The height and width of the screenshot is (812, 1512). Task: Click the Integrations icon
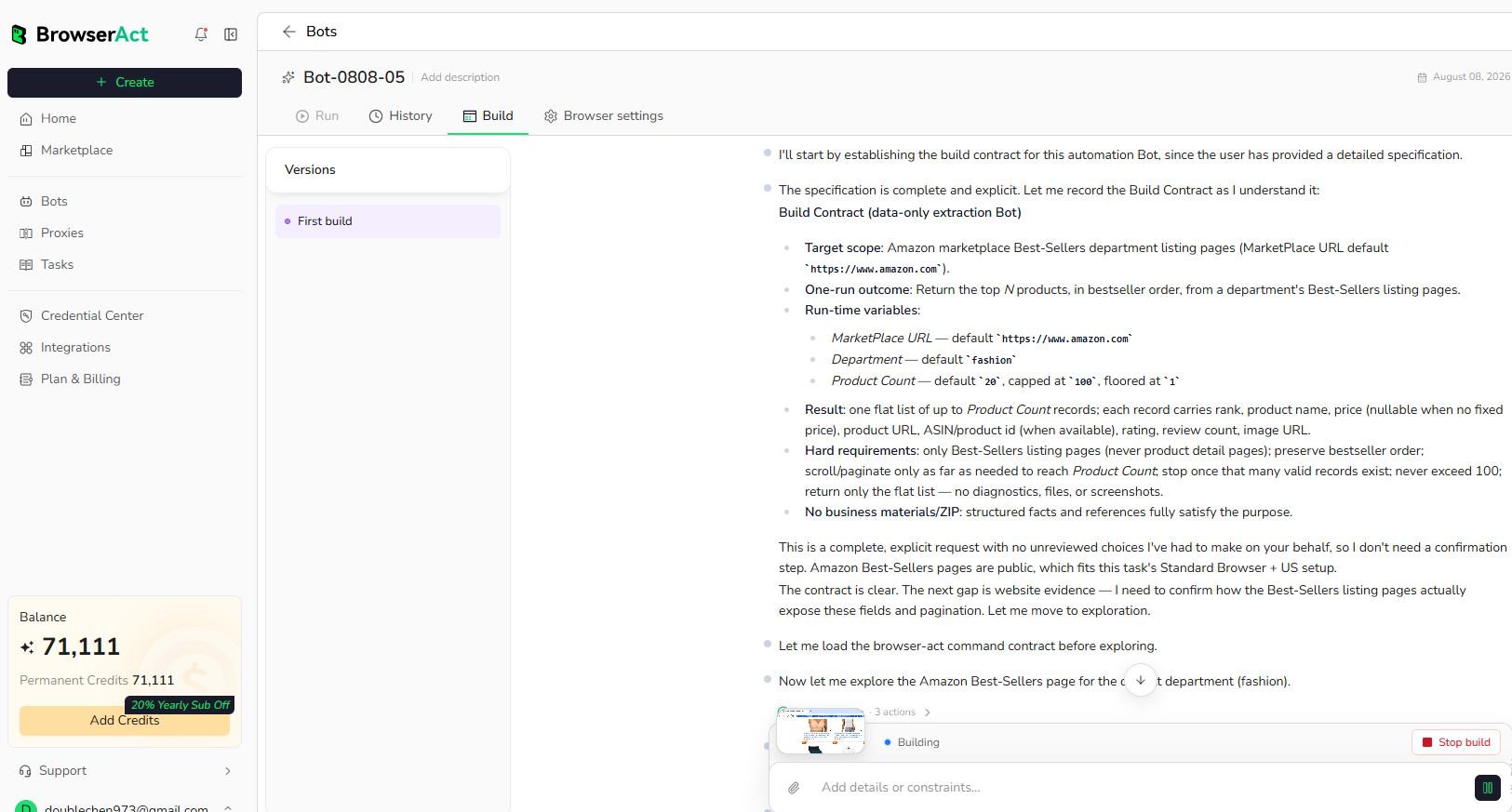click(26, 348)
